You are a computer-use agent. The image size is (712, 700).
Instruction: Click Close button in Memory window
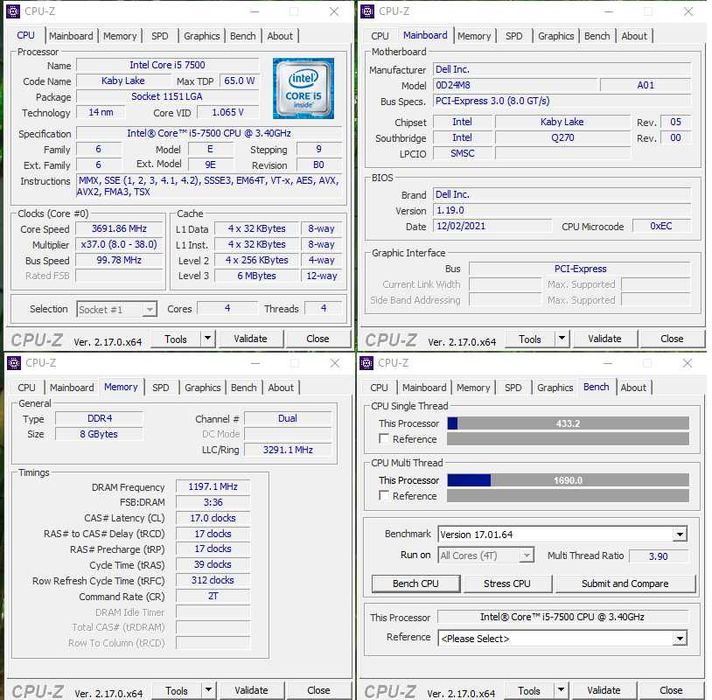(318, 690)
